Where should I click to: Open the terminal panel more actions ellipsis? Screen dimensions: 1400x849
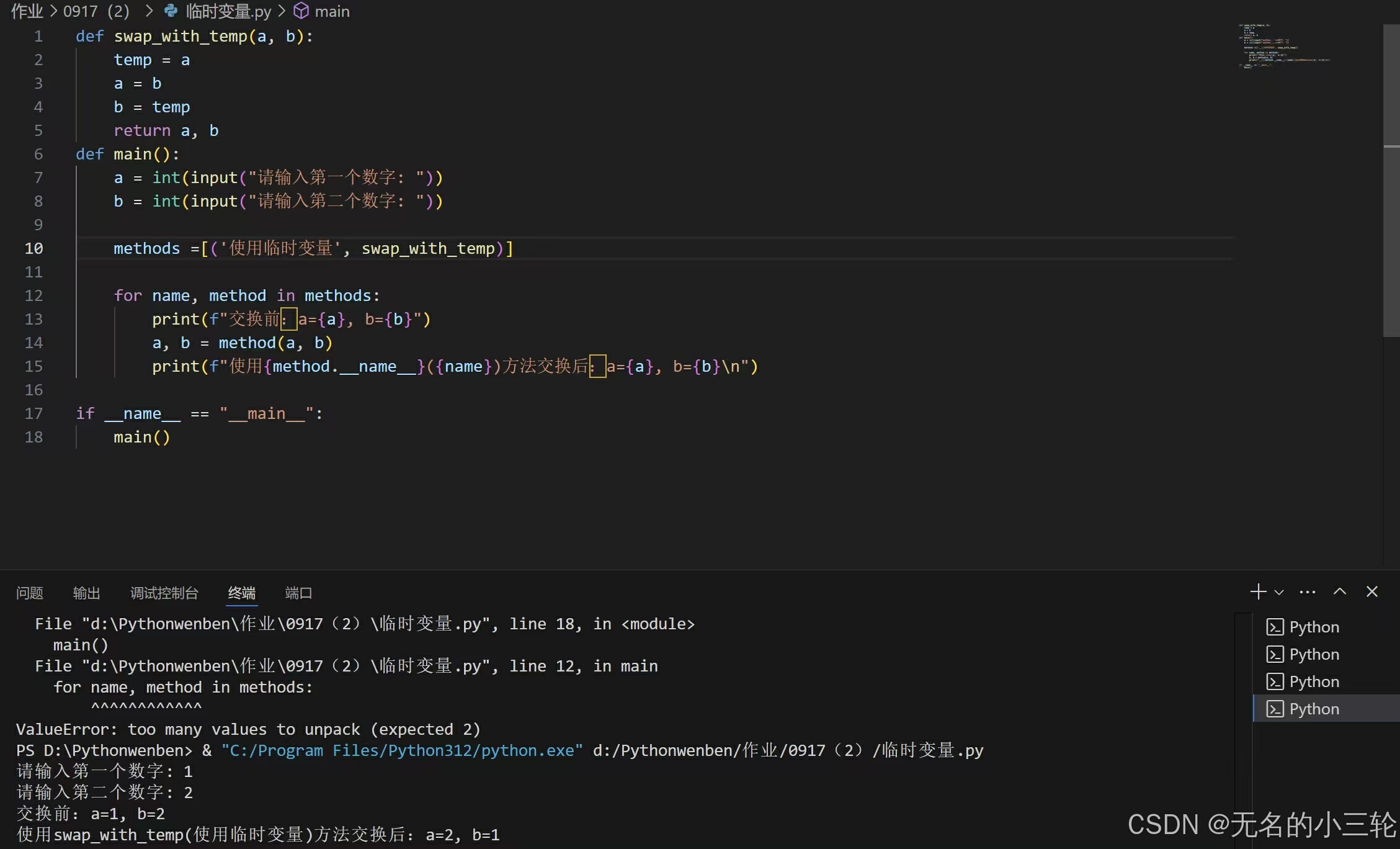tap(1308, 592)
